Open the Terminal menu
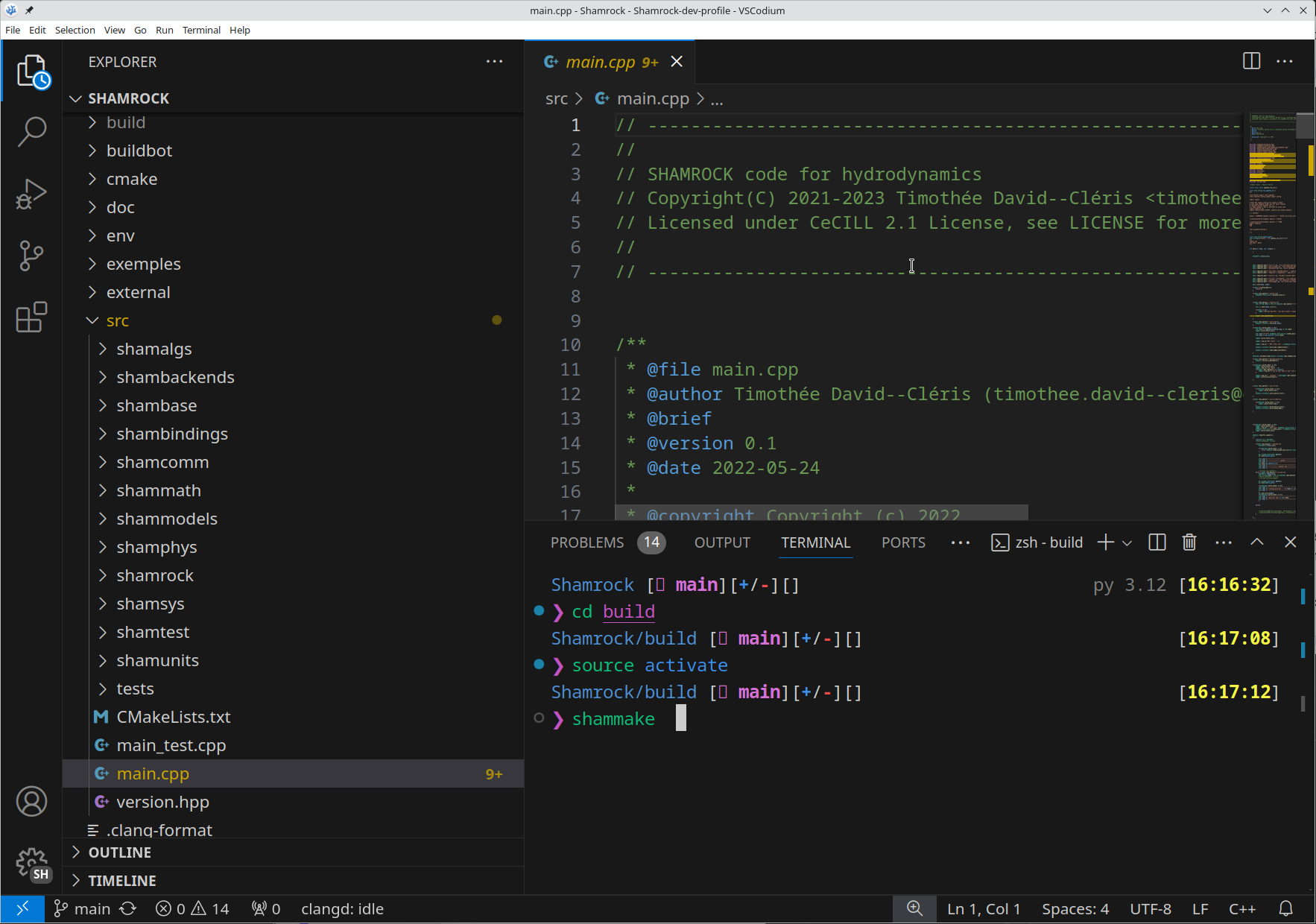 point(201,30)
